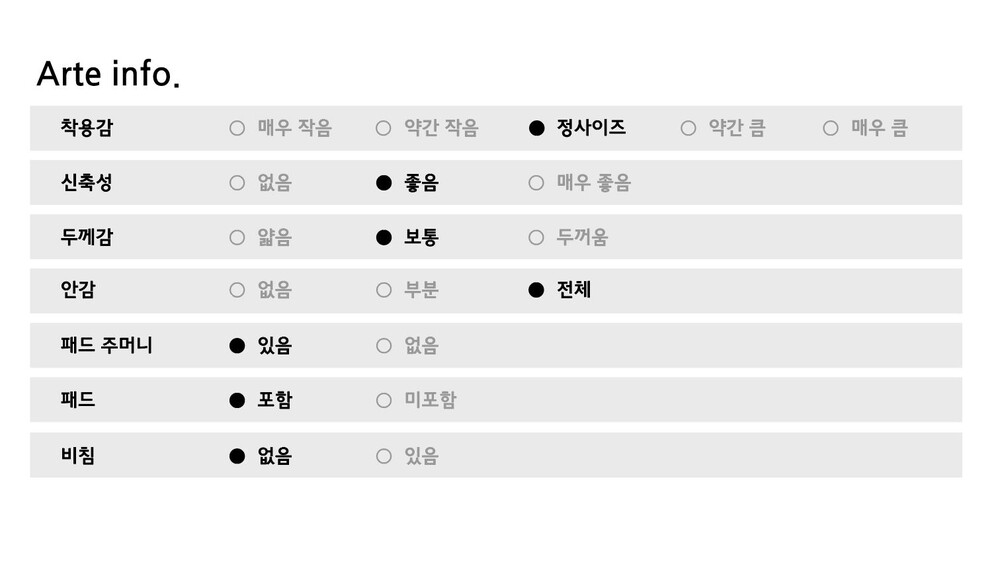Pick 있음 for 비침
1000x574 pixels.
(x=383, y=456)
